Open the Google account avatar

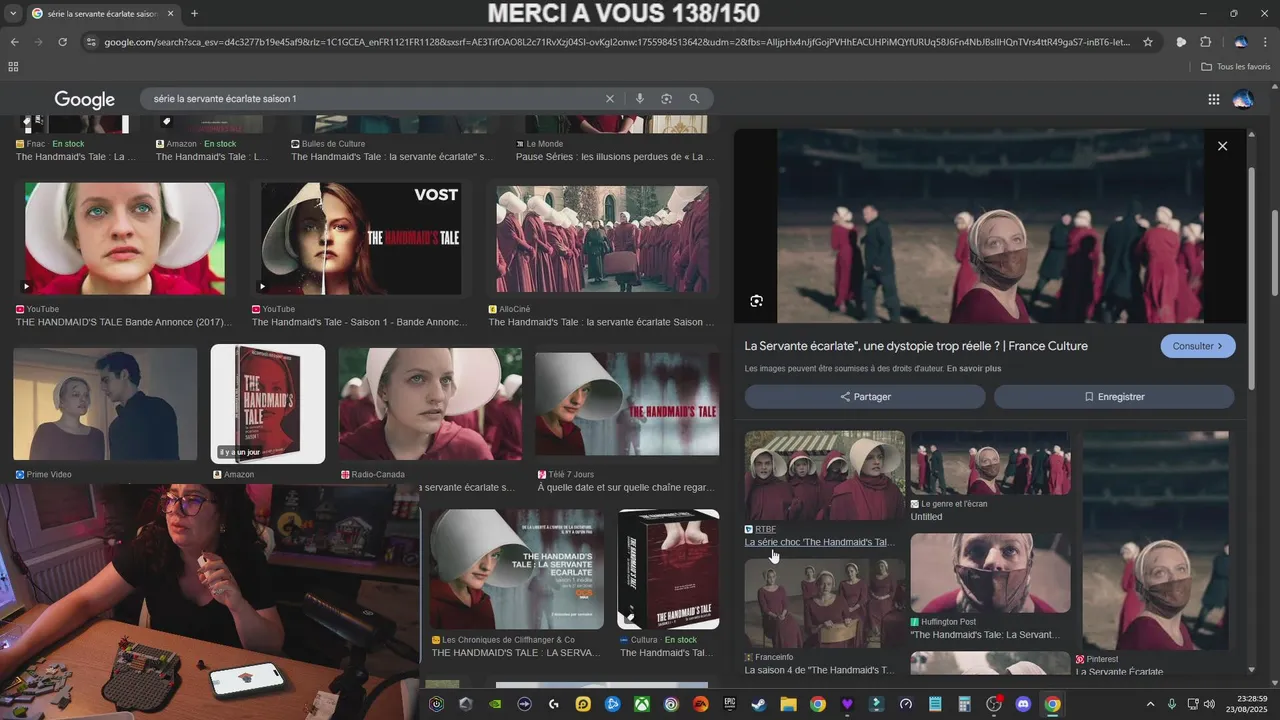coord(1243,99)
